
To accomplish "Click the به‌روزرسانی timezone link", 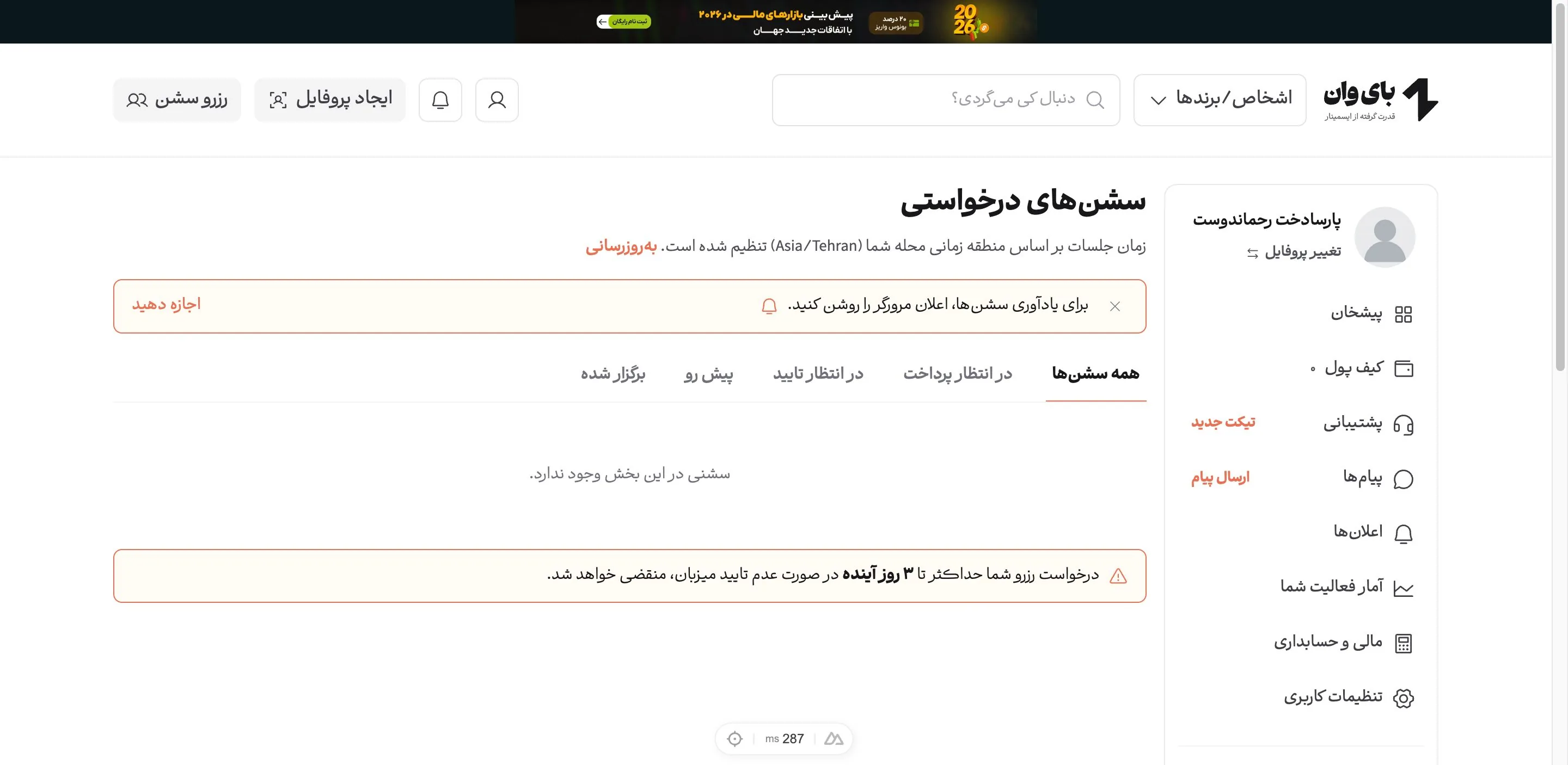I will pyautogui.click(x=621, y=246).
